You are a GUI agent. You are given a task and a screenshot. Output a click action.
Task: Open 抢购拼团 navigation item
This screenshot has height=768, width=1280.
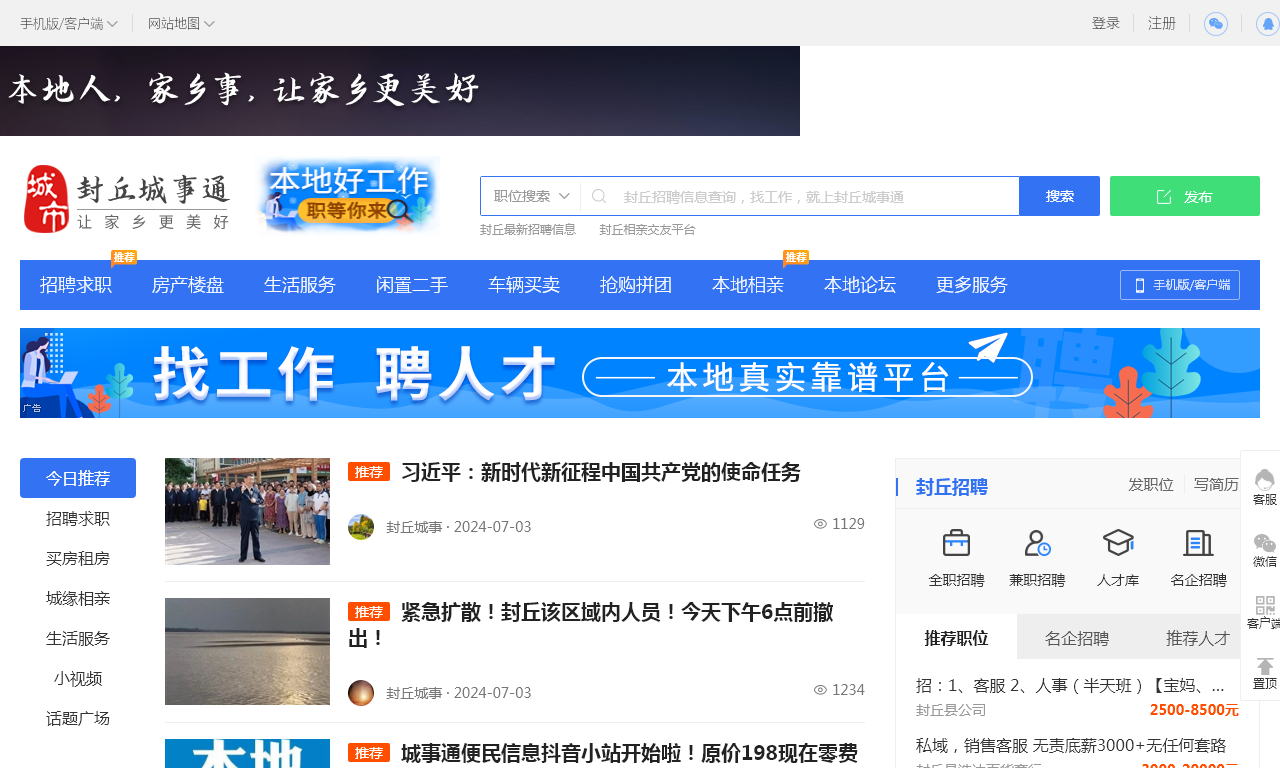tap(636, 285)
